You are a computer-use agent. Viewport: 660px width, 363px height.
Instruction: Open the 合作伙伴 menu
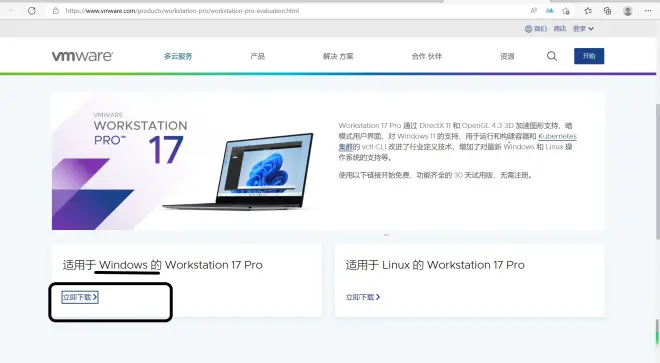(x=426, y=56)
